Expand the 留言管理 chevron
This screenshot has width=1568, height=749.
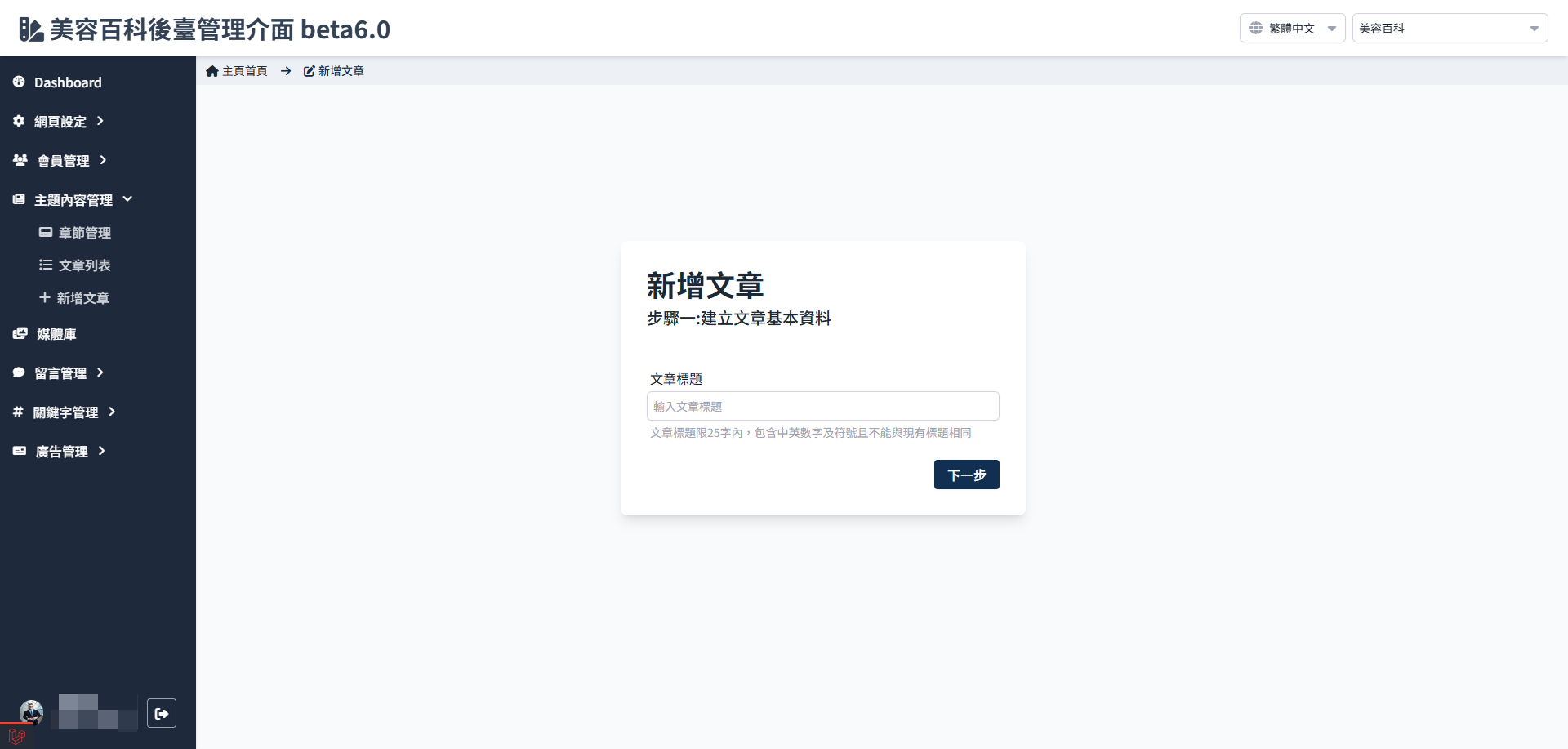[100, 372]
